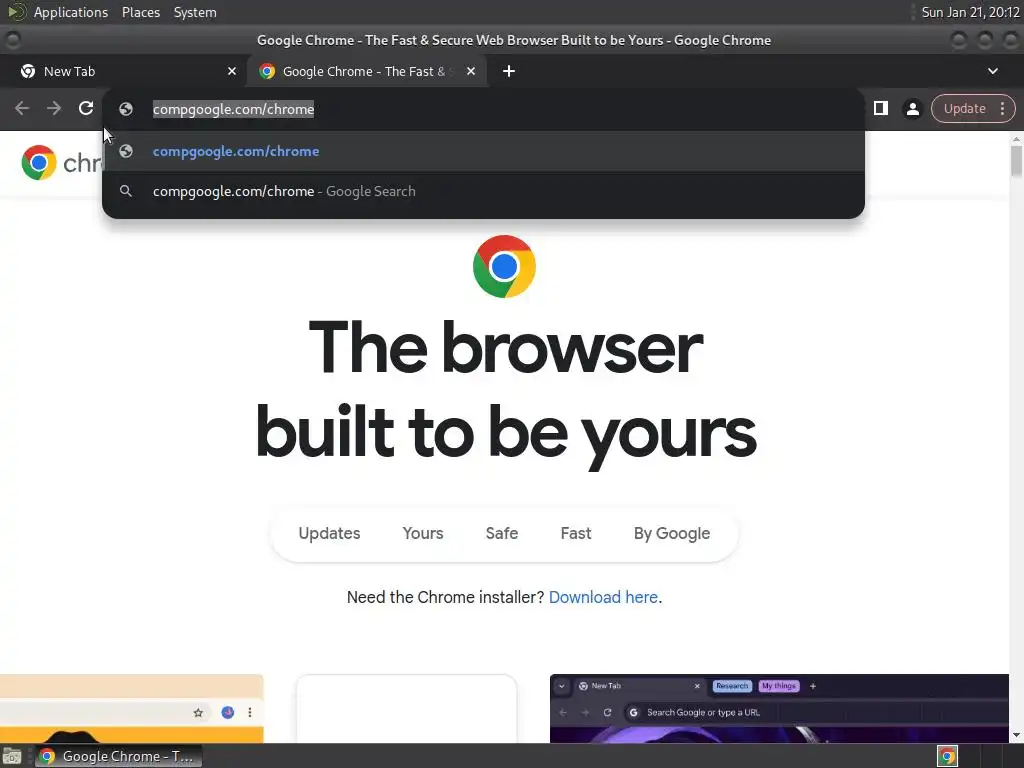Close the New Tab tab

tap(232, 71)
